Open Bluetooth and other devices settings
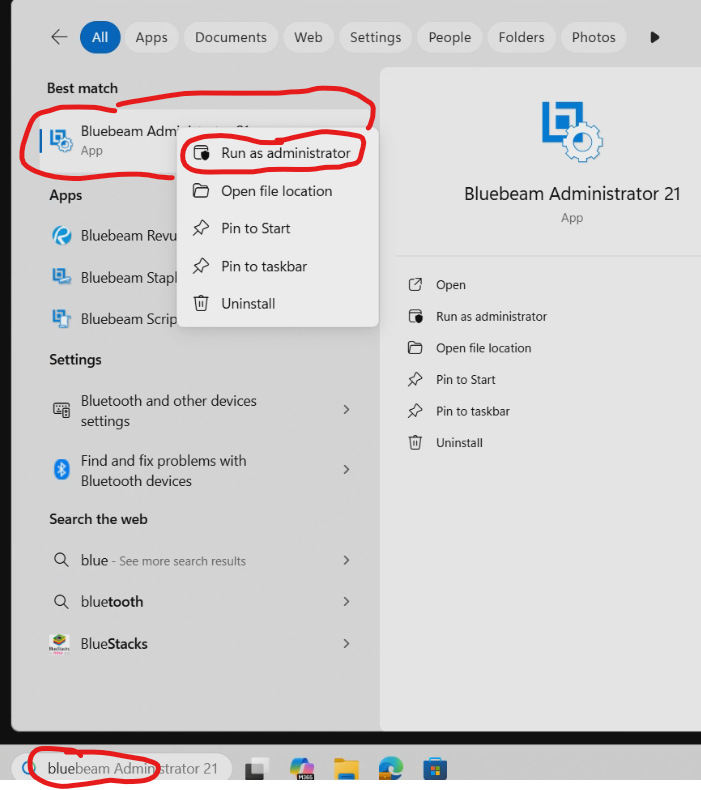This screenshot has height=790, width=701. tap(203, 411)
